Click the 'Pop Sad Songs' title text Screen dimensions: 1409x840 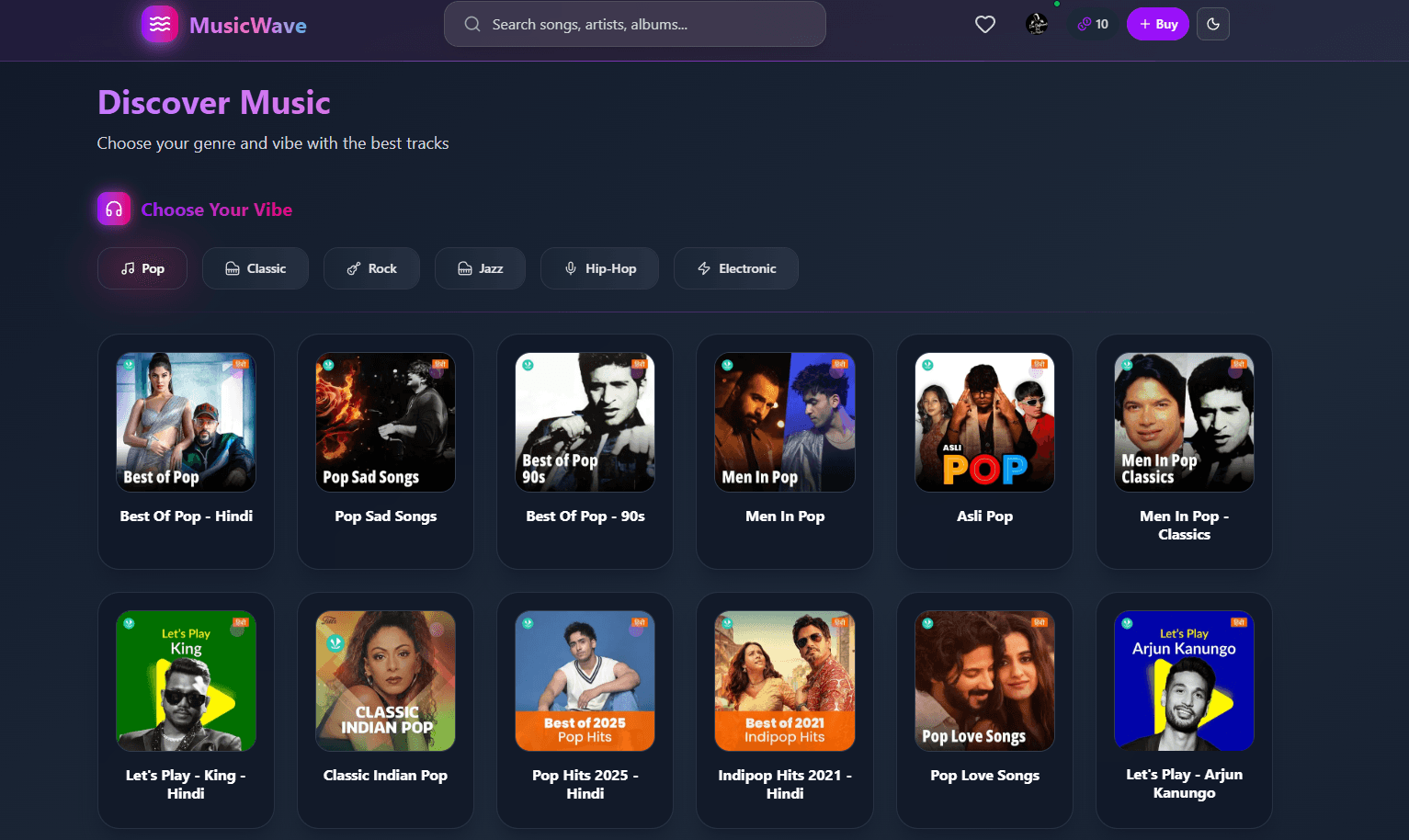[386, 516]
